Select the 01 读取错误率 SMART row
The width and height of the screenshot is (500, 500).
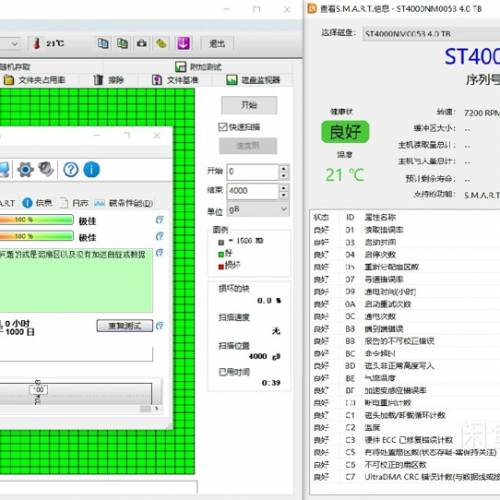point(405,230)
